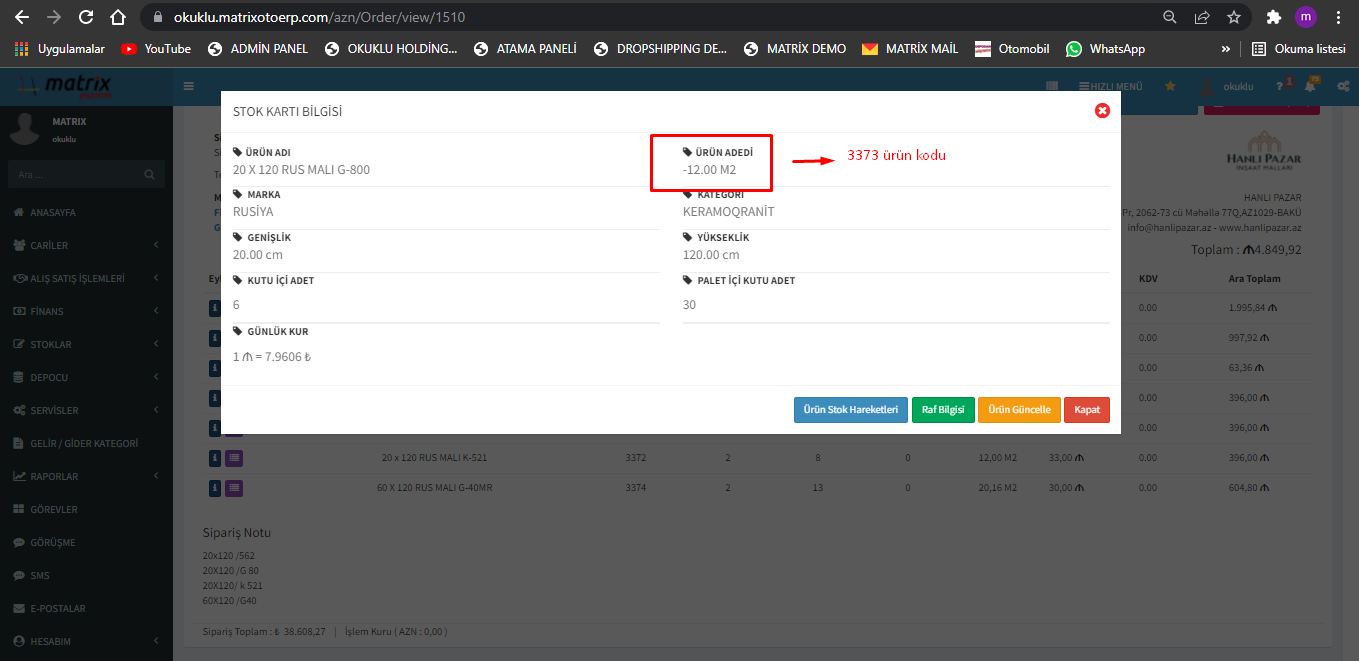
Task: Expand the Cariler sidebar menu
Action: pyautogui.click(x=85, y=245)
